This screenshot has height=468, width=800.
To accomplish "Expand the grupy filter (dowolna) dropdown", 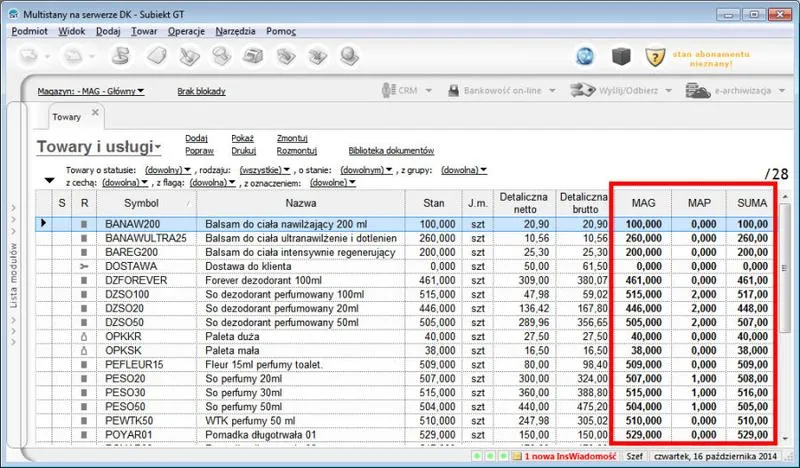I will click(x=464, y=170).
